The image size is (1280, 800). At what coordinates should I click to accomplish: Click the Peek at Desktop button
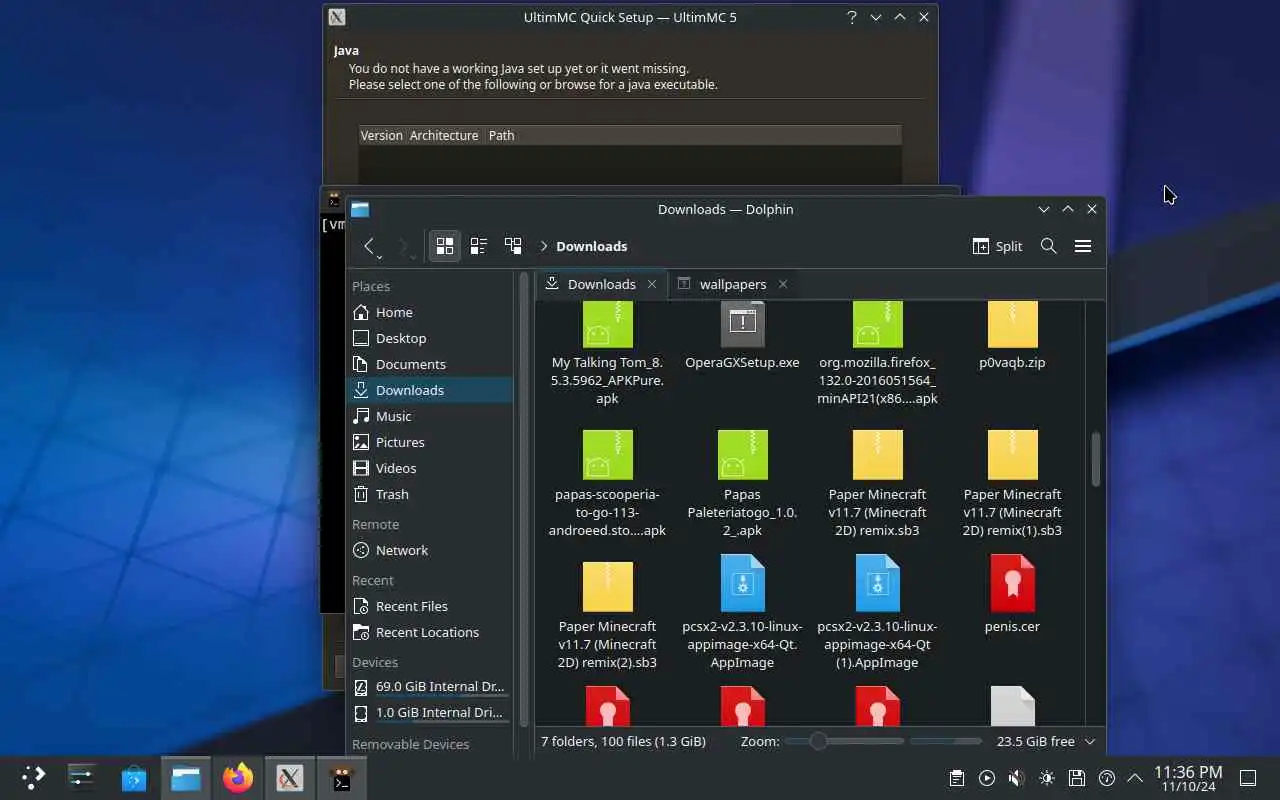click(x=1248, y=778)
